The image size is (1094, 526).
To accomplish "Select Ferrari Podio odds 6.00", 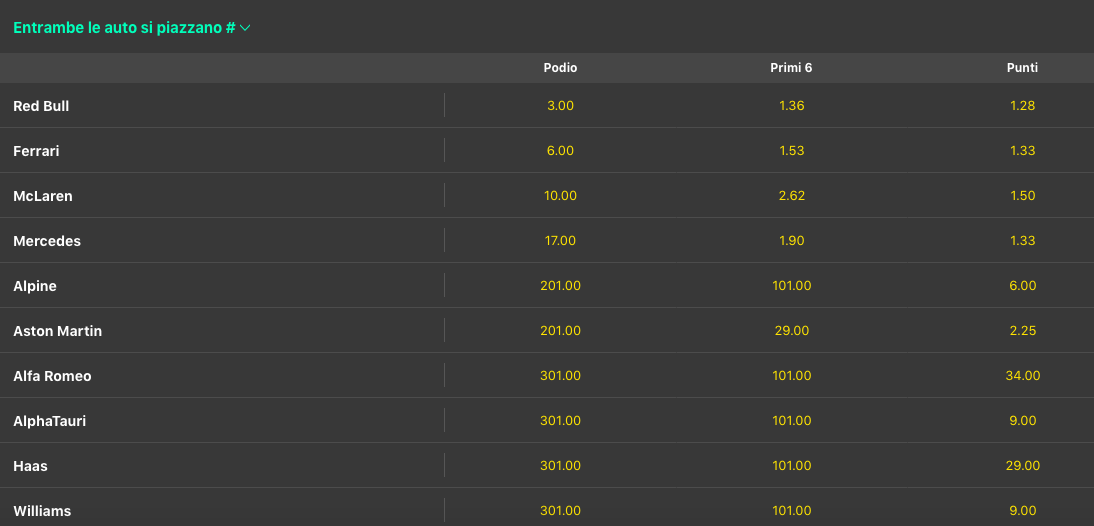I will coord(560,151).
